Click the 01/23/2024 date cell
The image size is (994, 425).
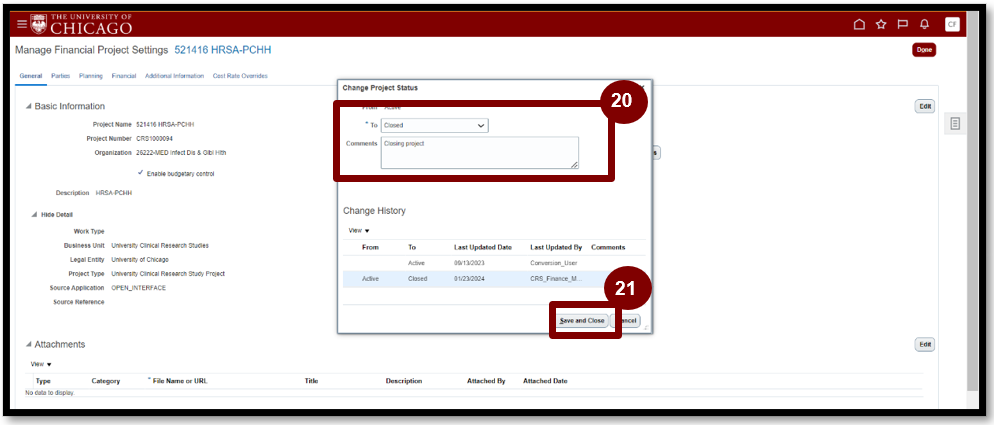470,278
